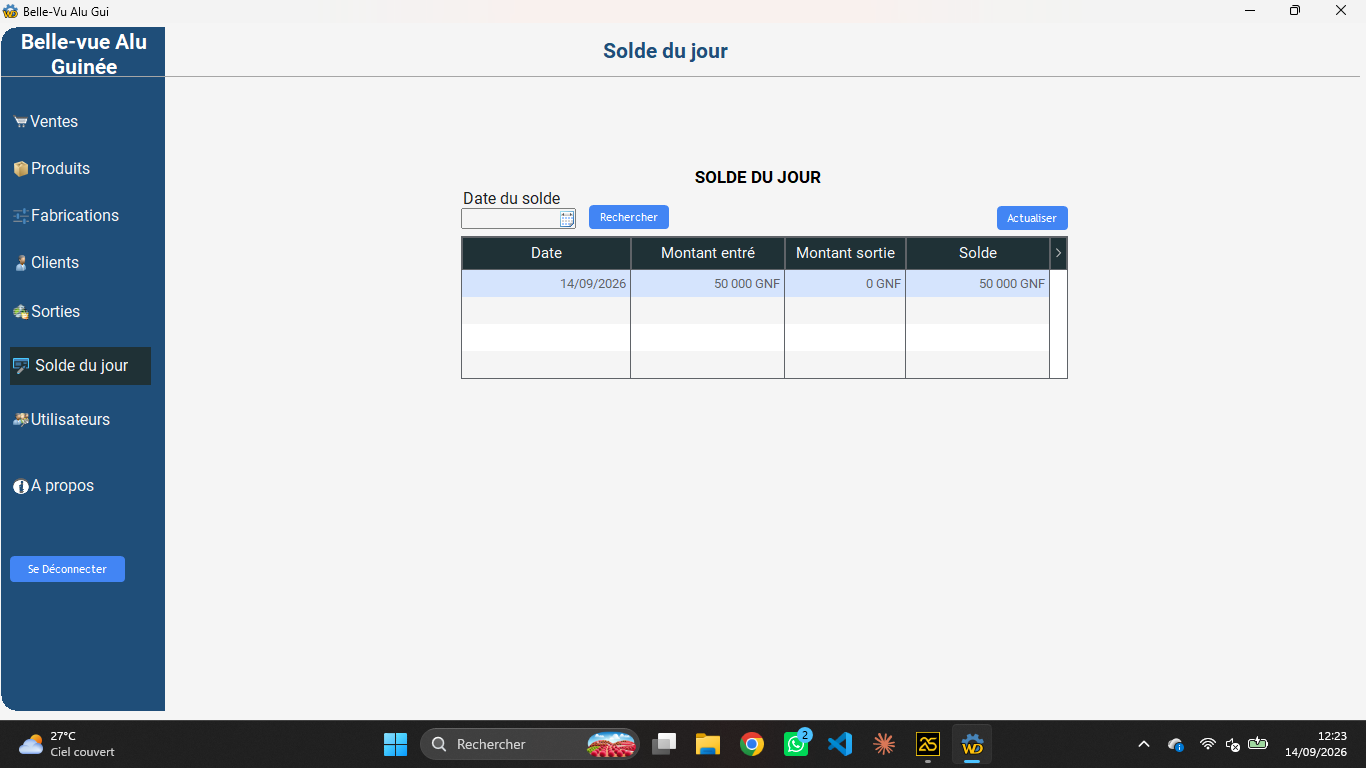Click the Actualiser button
Image resolution: width=1366 pixels, height=768 pixels.
point(1032,218)
